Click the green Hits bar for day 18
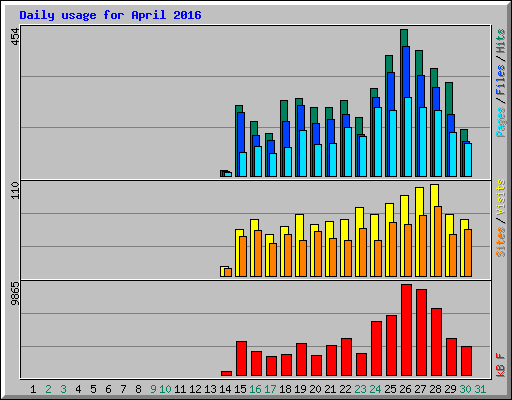This screenshot has height=400, width=512. [x=284, y=111]
